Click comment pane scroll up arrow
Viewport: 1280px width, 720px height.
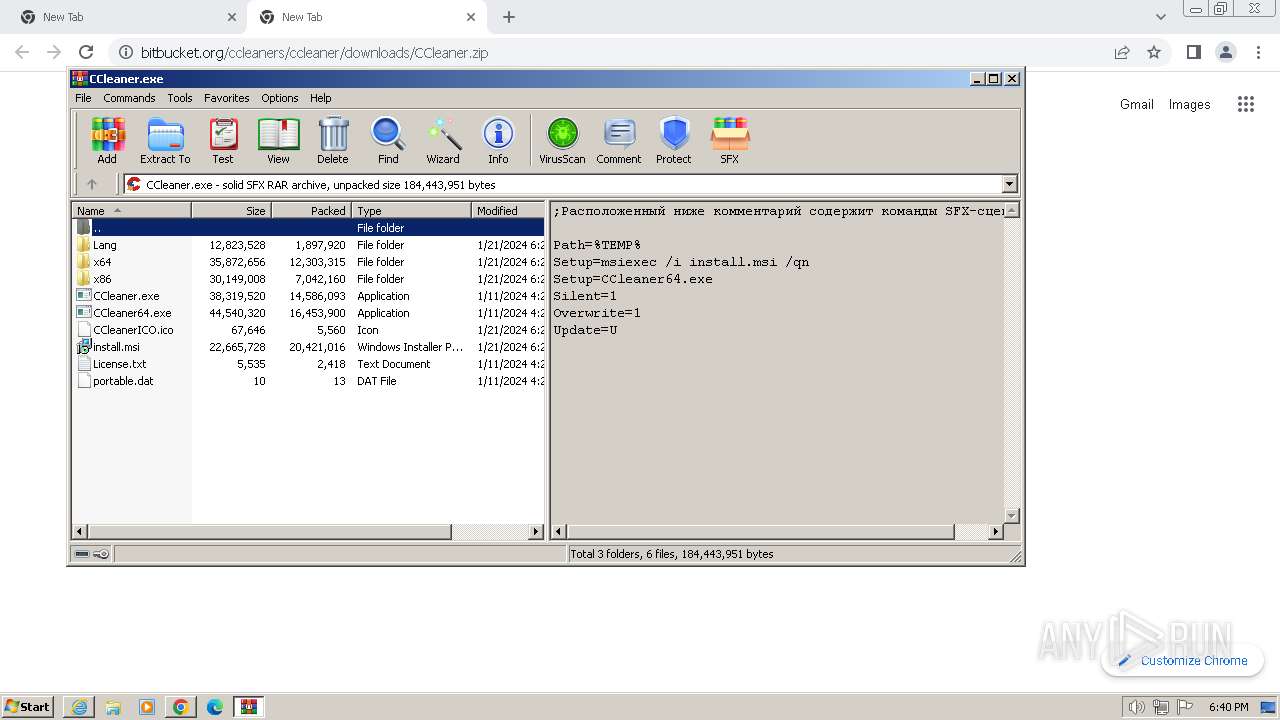(1011, 210)
